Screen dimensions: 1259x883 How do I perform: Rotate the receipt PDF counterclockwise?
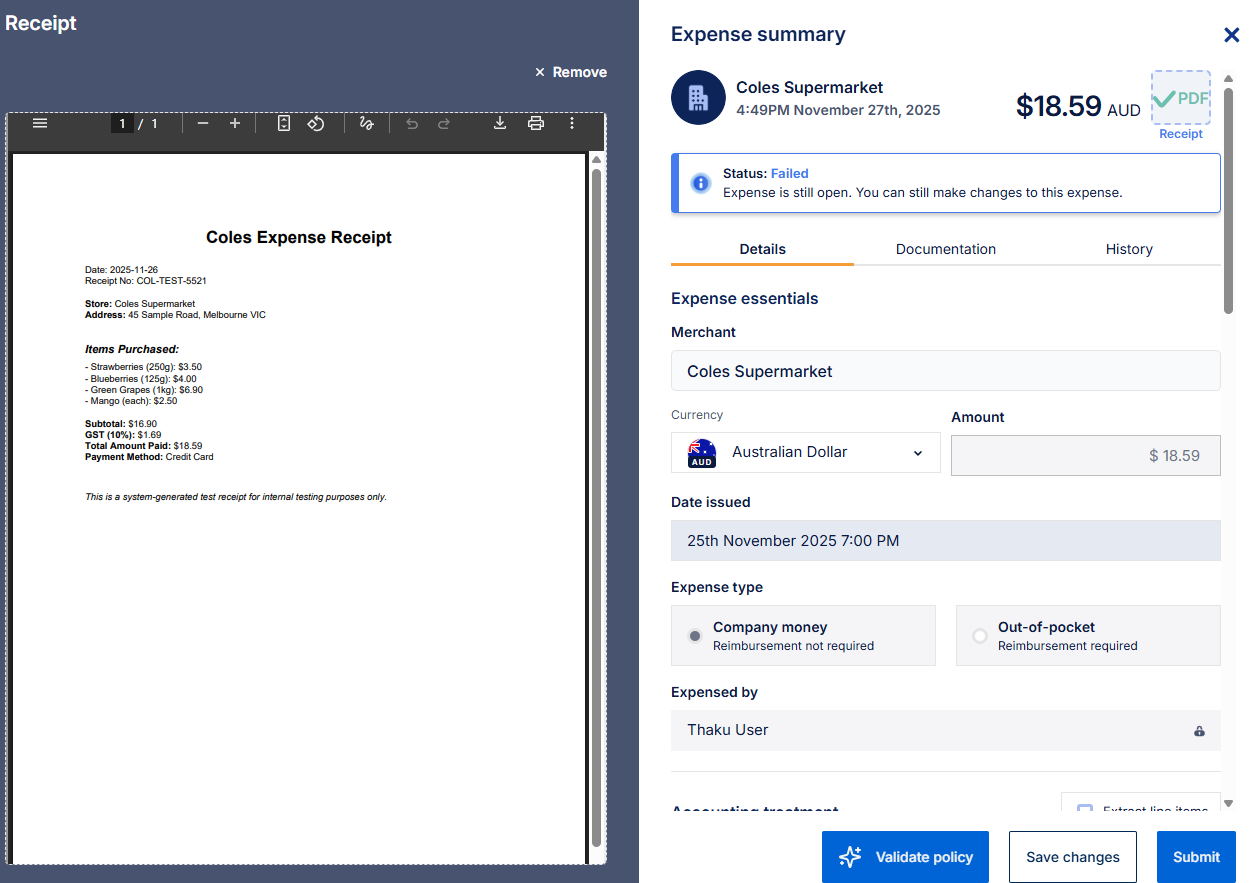316,123
